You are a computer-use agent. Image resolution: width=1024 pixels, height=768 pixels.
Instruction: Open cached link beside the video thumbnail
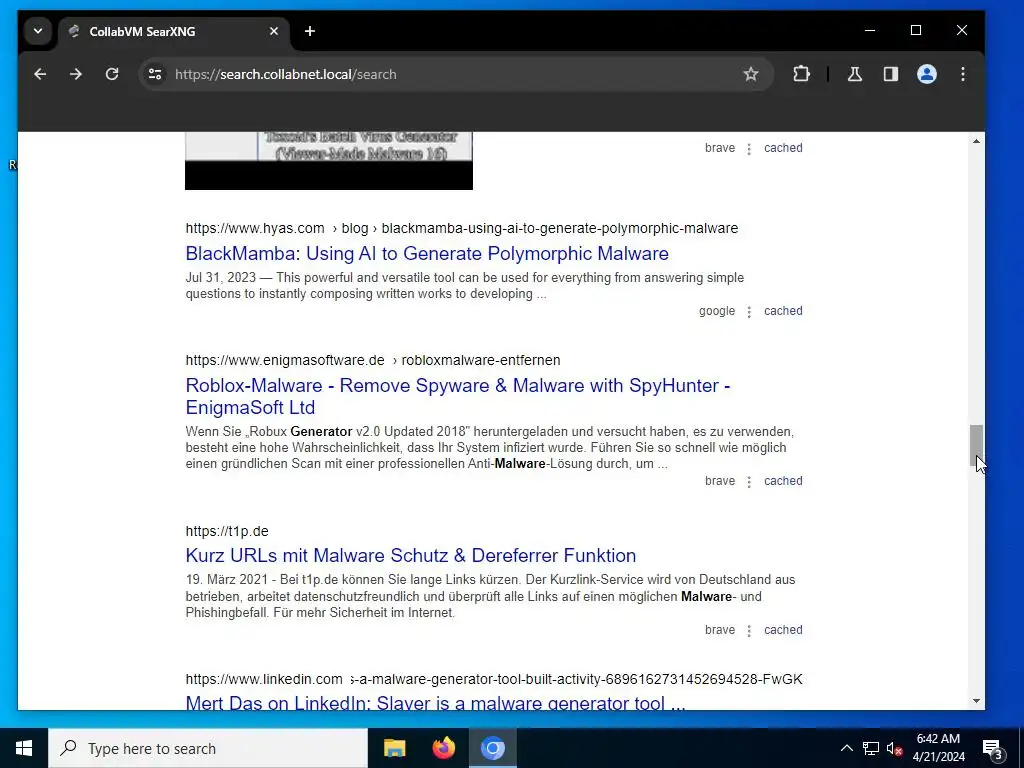point(783,148)
